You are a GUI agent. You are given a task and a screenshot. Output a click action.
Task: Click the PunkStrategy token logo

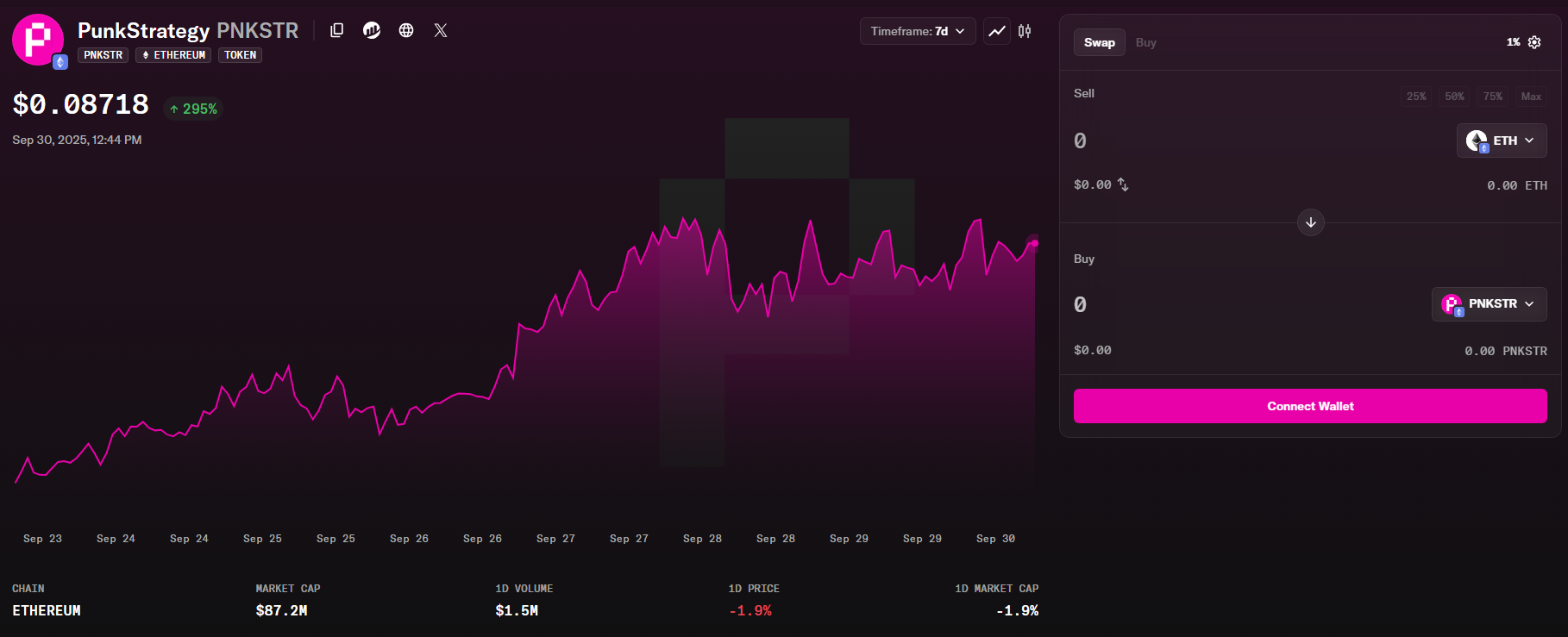click(x=38, y=40)
